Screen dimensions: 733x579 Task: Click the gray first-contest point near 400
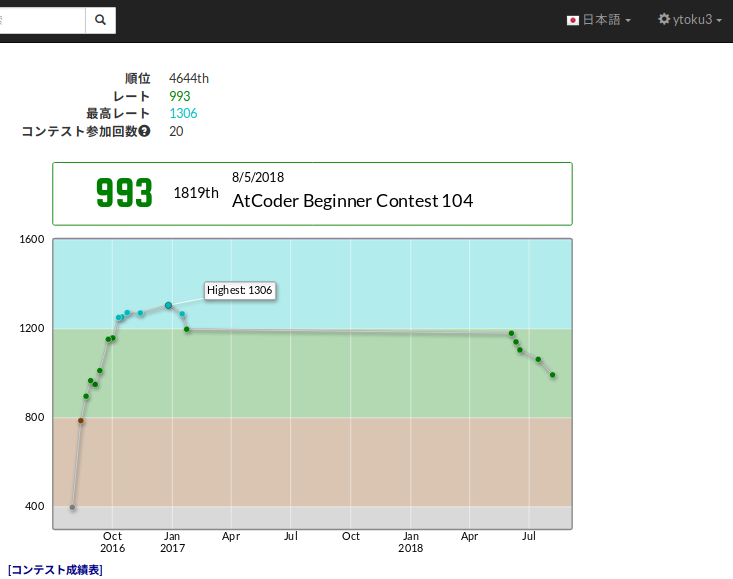coord(72,508)
